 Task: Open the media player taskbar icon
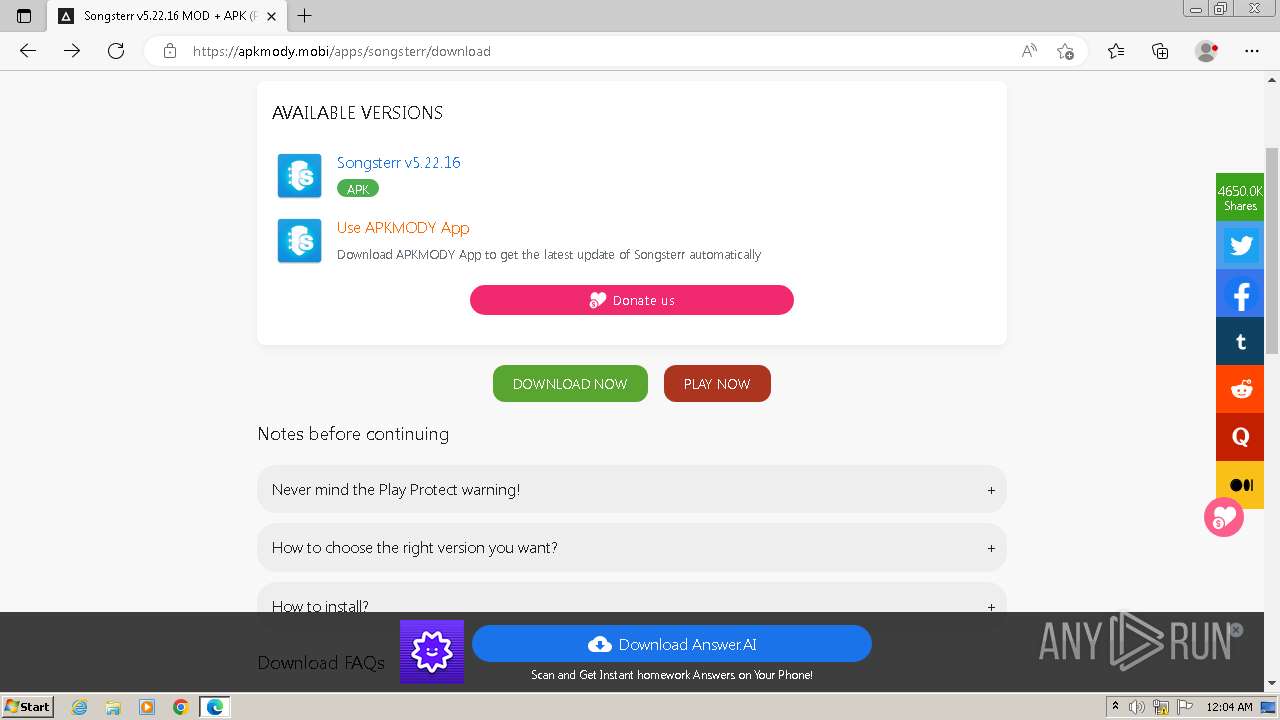(147, 707)
